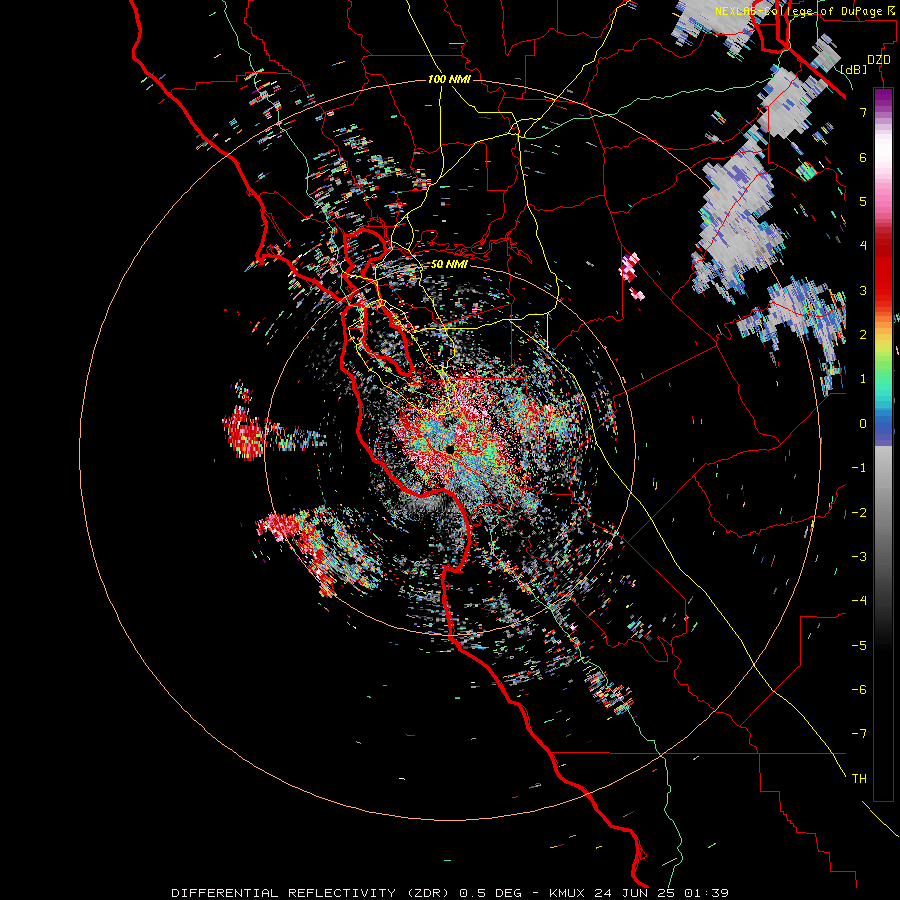Click the DZD legend title
Screen dimensions: 900x900
click(879, 60)
